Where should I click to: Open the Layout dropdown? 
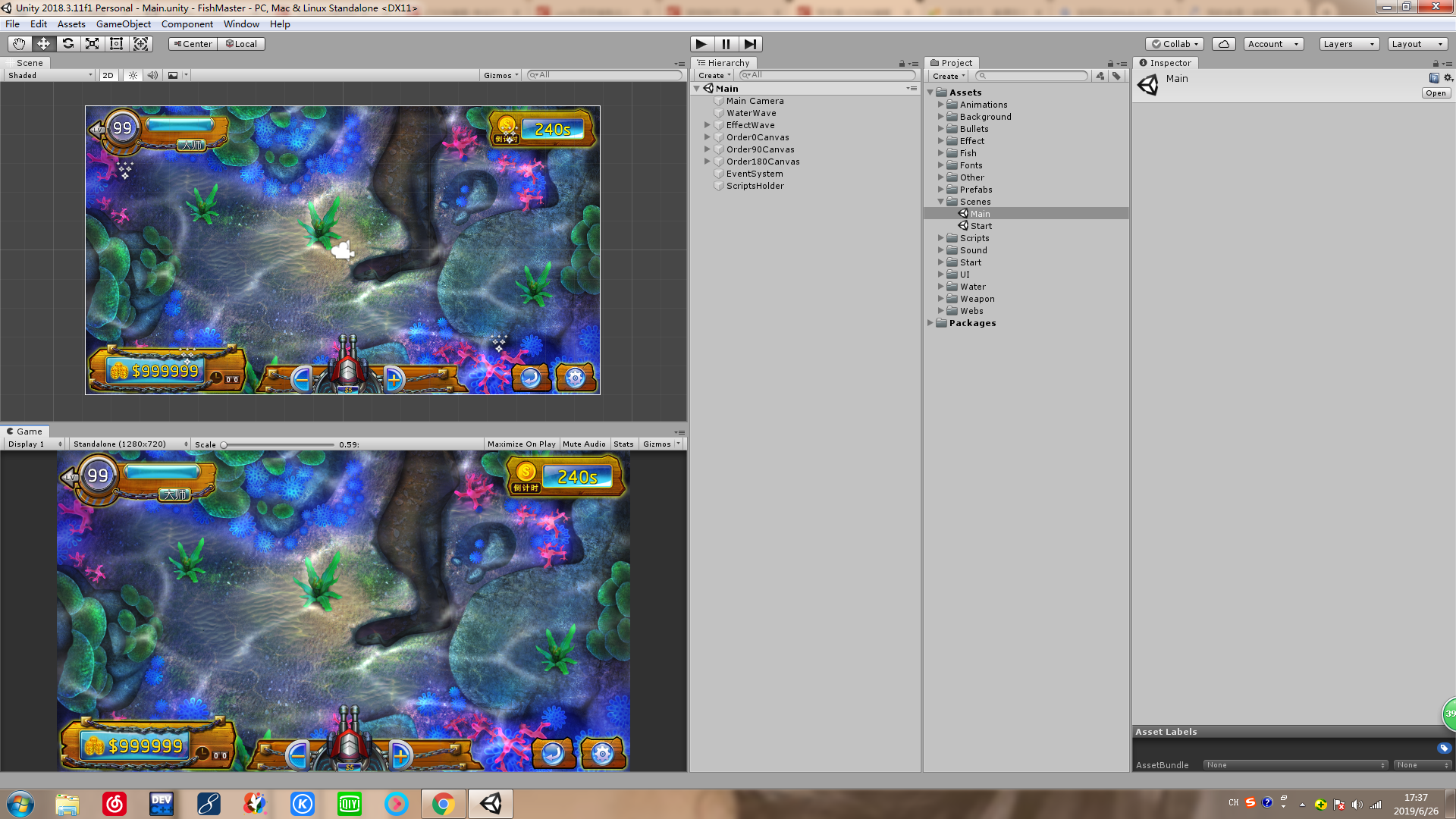pos(1417,43)
